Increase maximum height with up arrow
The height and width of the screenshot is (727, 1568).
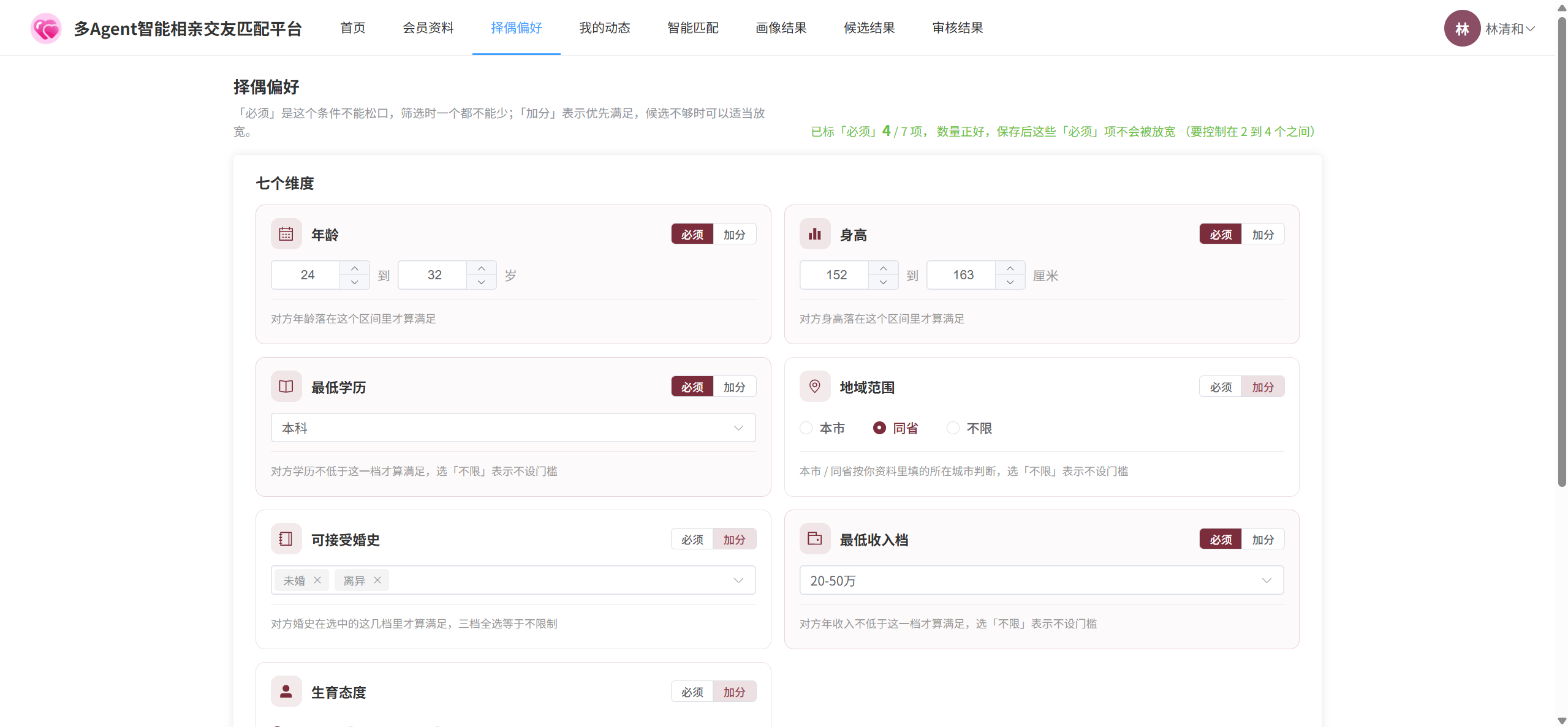coord(1010,268)
